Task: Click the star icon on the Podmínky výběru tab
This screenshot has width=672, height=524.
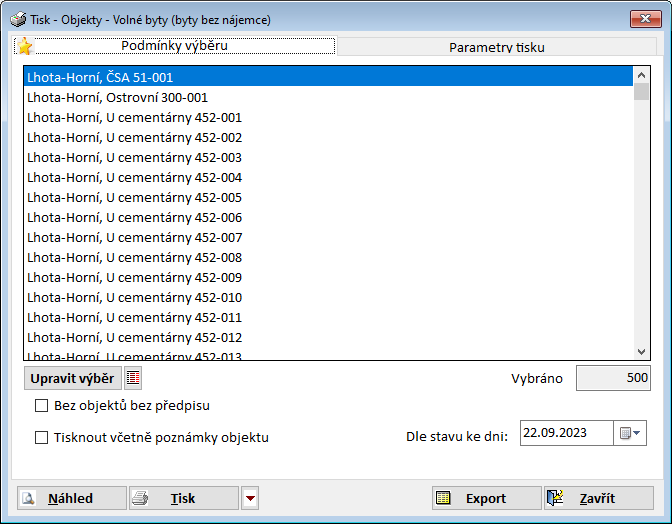Action: 25,46
